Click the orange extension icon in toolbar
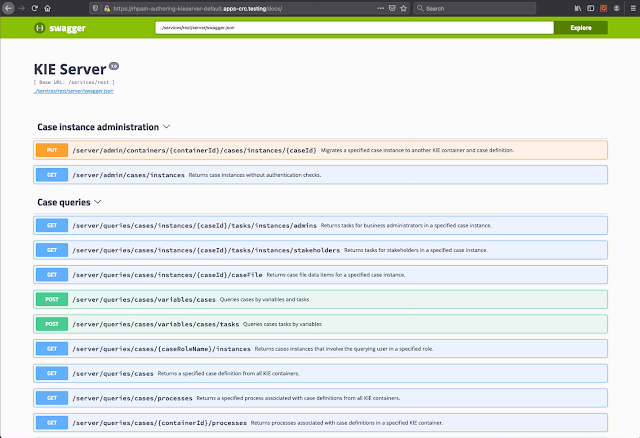This screenshot has width=640, height=438. [603, 8]
